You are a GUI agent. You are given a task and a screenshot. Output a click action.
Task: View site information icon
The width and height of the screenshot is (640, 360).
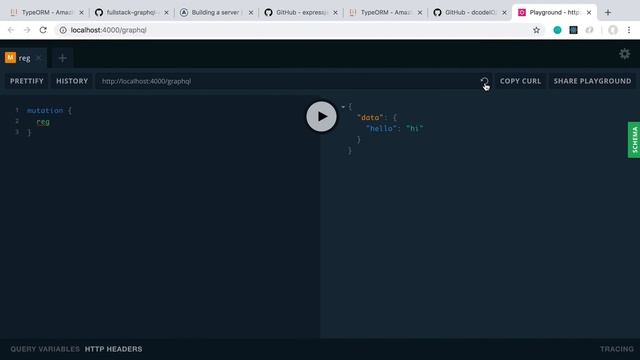click(63, 30)
